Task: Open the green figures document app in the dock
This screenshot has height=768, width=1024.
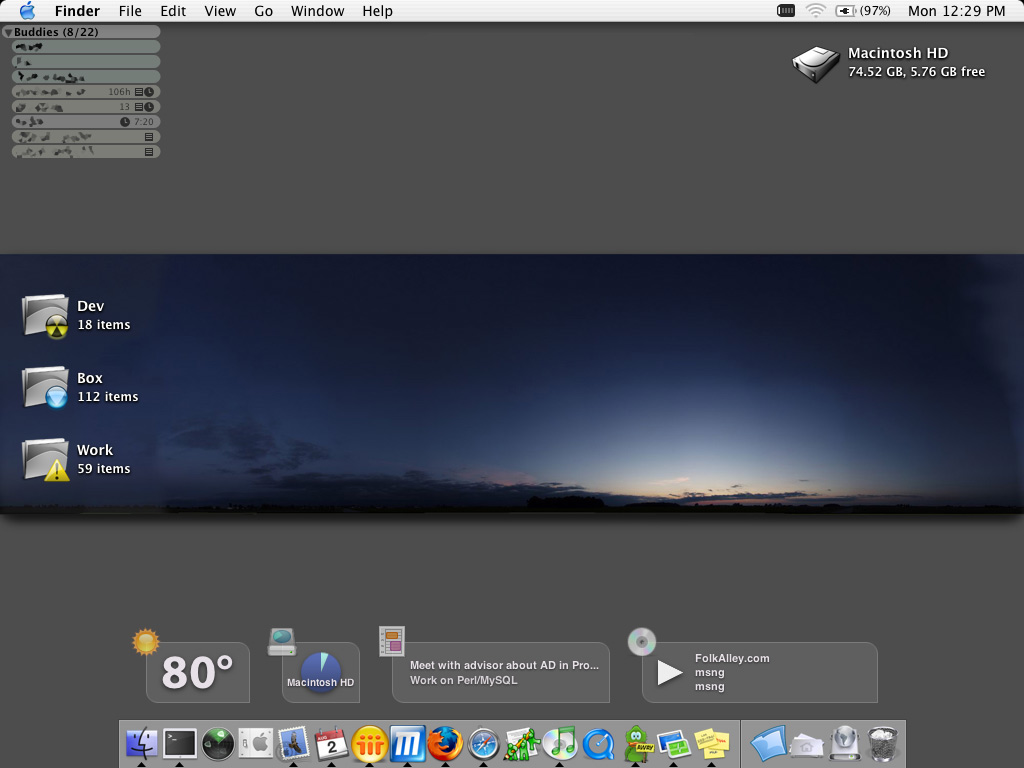Action: point(522,744)
